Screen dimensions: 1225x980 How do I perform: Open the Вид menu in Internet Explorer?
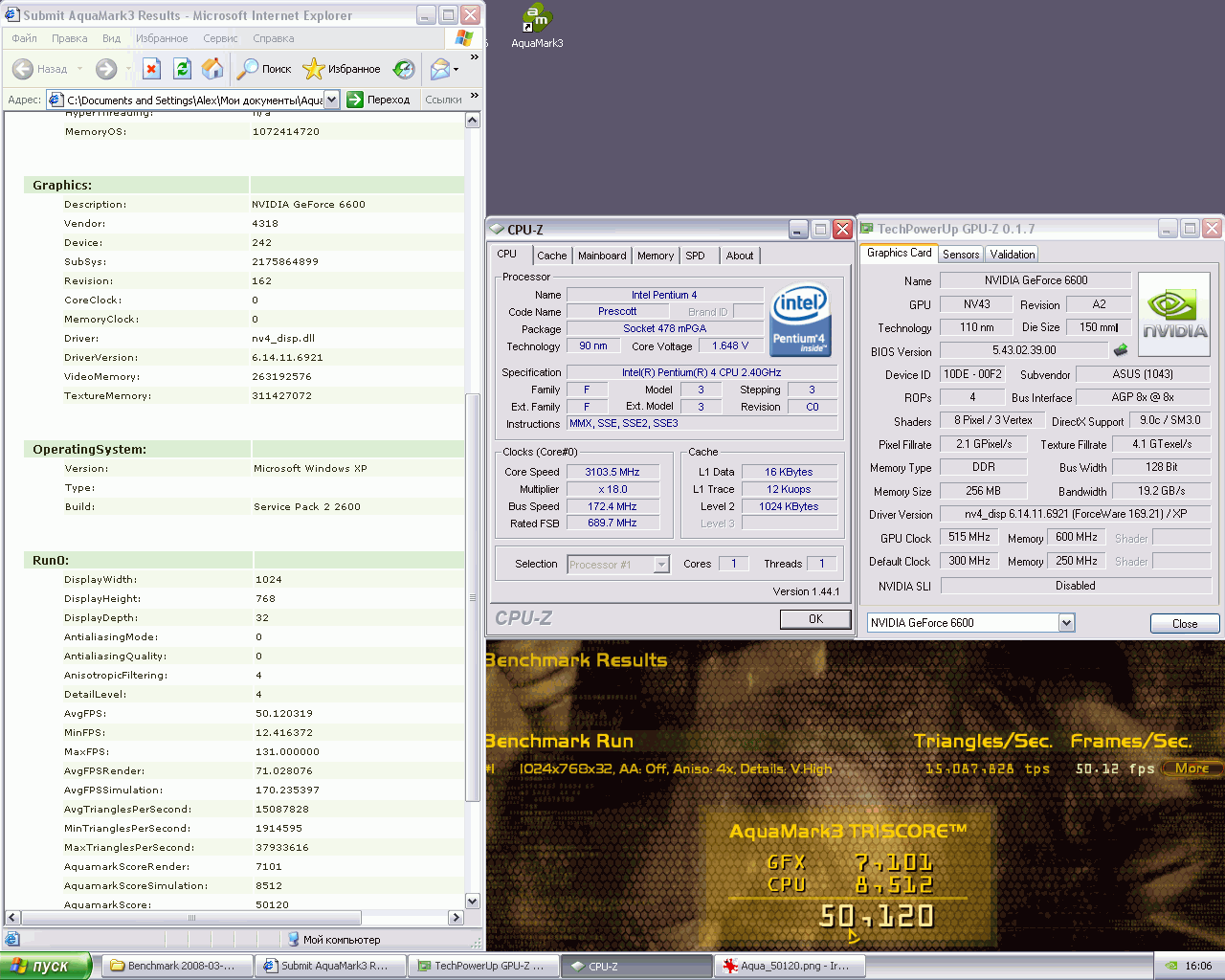pyautogui.click(x=111, y=38)
